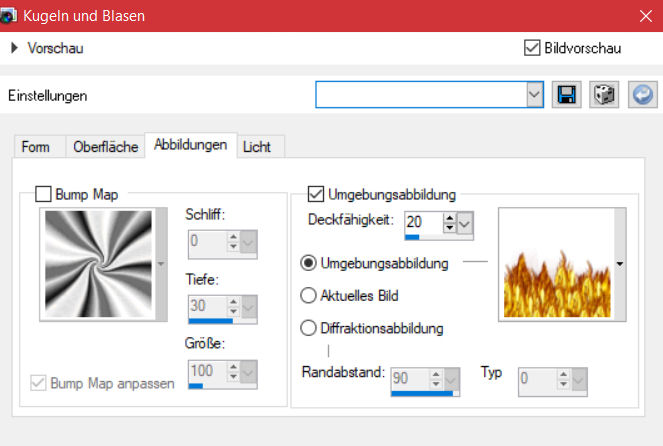Expand the Vorschau section triangle

[x=14, y=48]
